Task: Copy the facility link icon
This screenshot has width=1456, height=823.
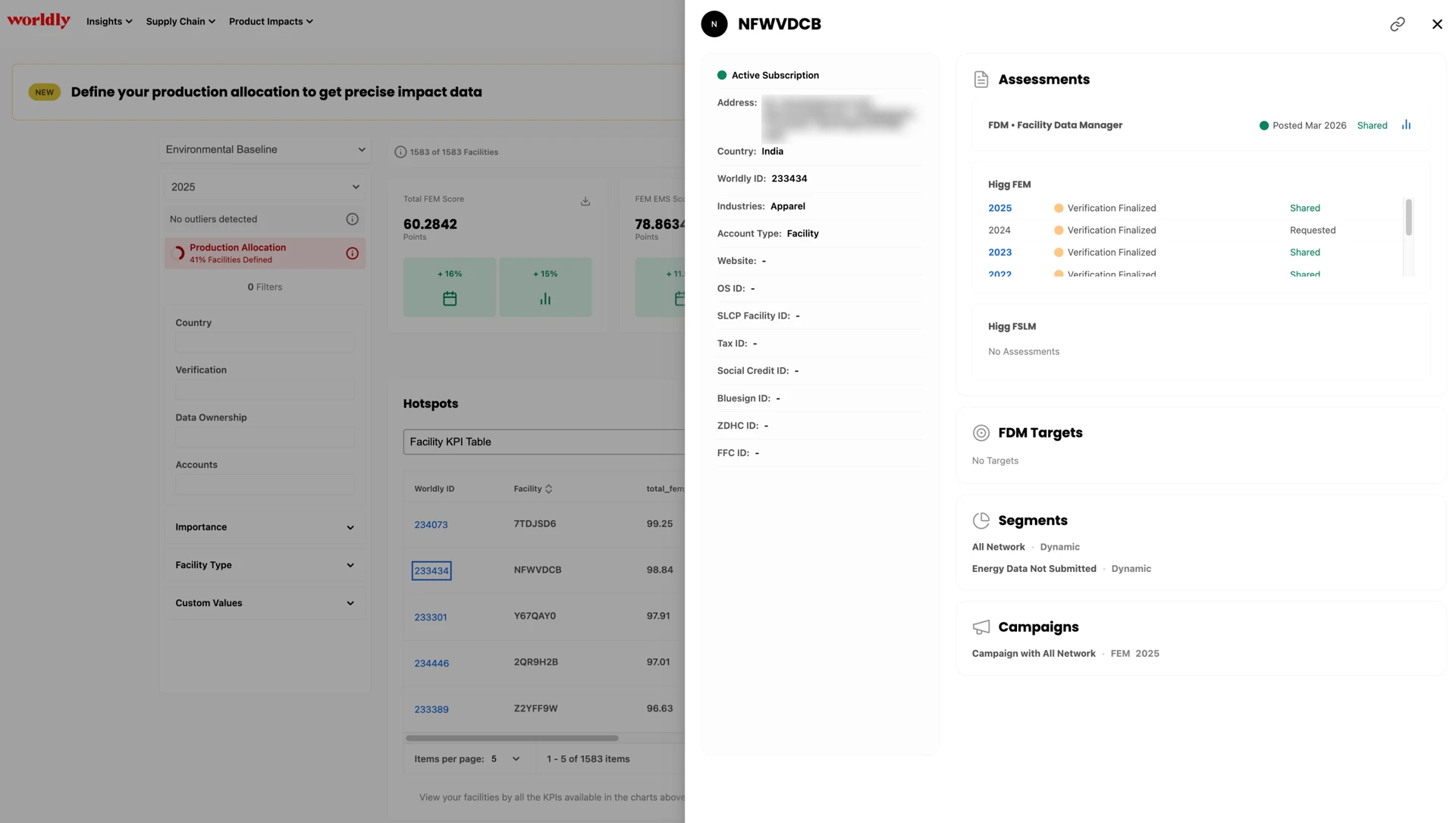Action: [x=1397, y=24]
